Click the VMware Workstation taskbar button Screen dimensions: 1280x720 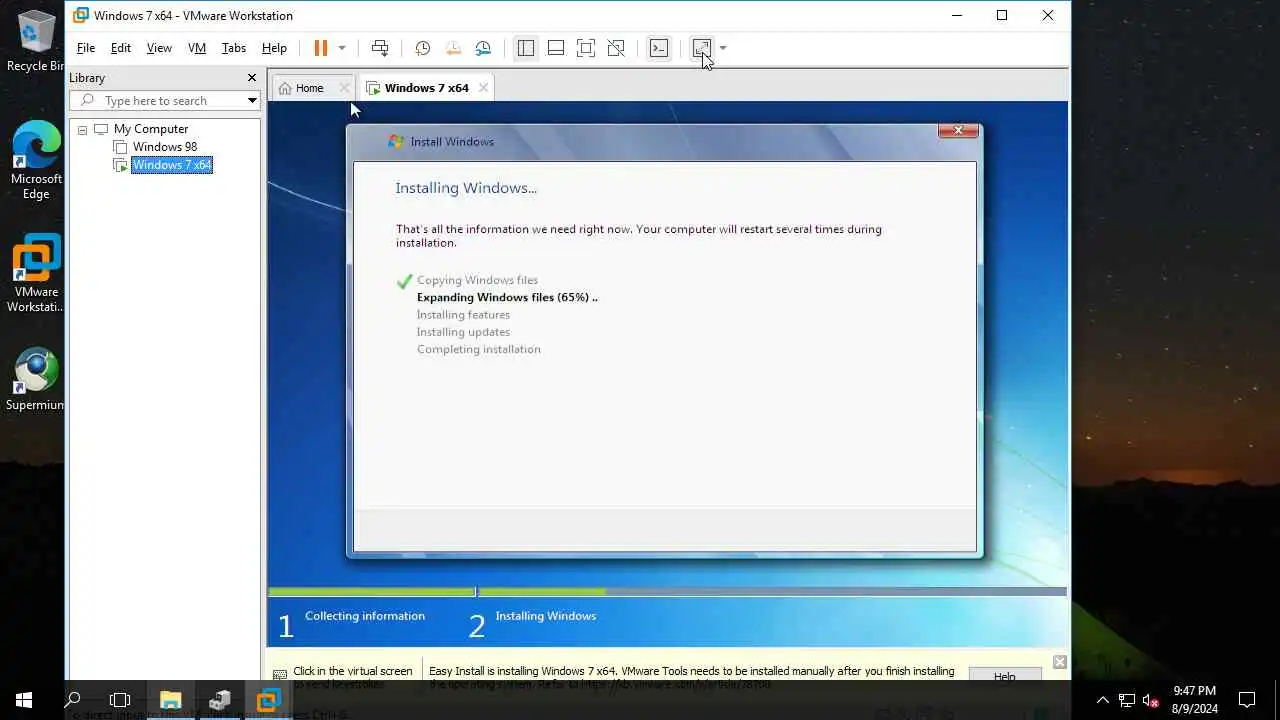[268, 700]
